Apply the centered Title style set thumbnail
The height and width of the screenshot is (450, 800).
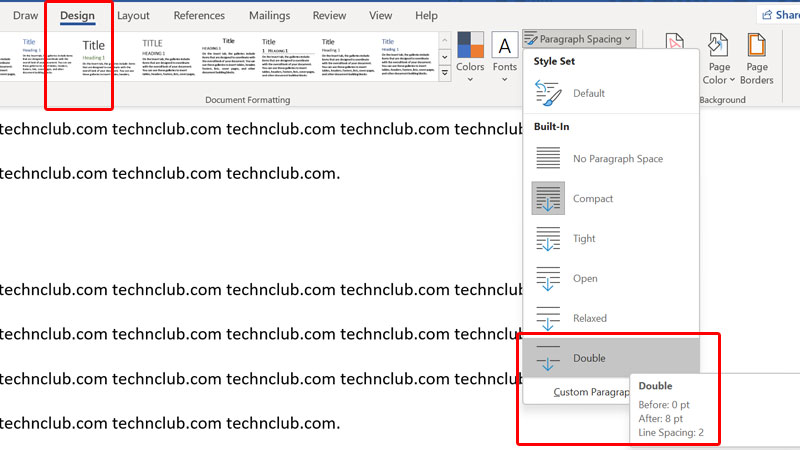[228, 57]
